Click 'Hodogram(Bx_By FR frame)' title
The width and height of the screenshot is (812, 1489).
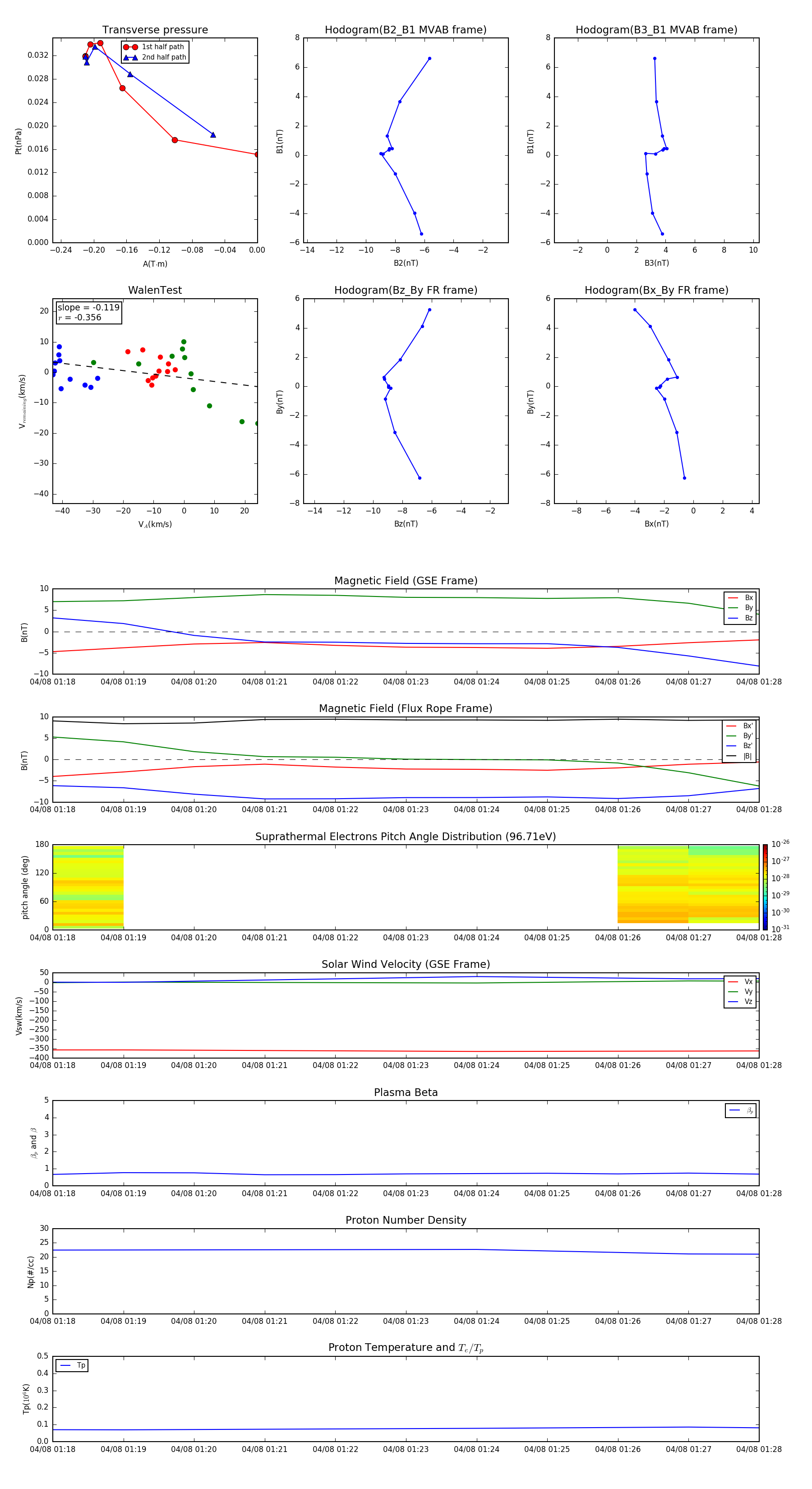(x=656, y=290)
